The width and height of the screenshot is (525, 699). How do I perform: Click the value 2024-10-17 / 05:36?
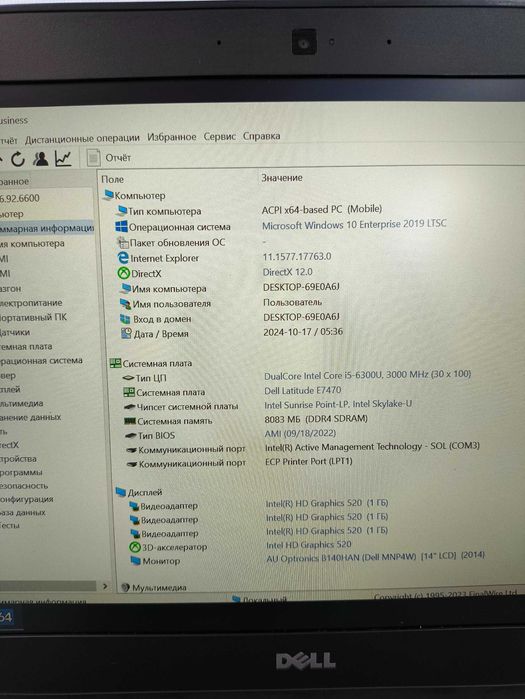click(x=303, y=332)
